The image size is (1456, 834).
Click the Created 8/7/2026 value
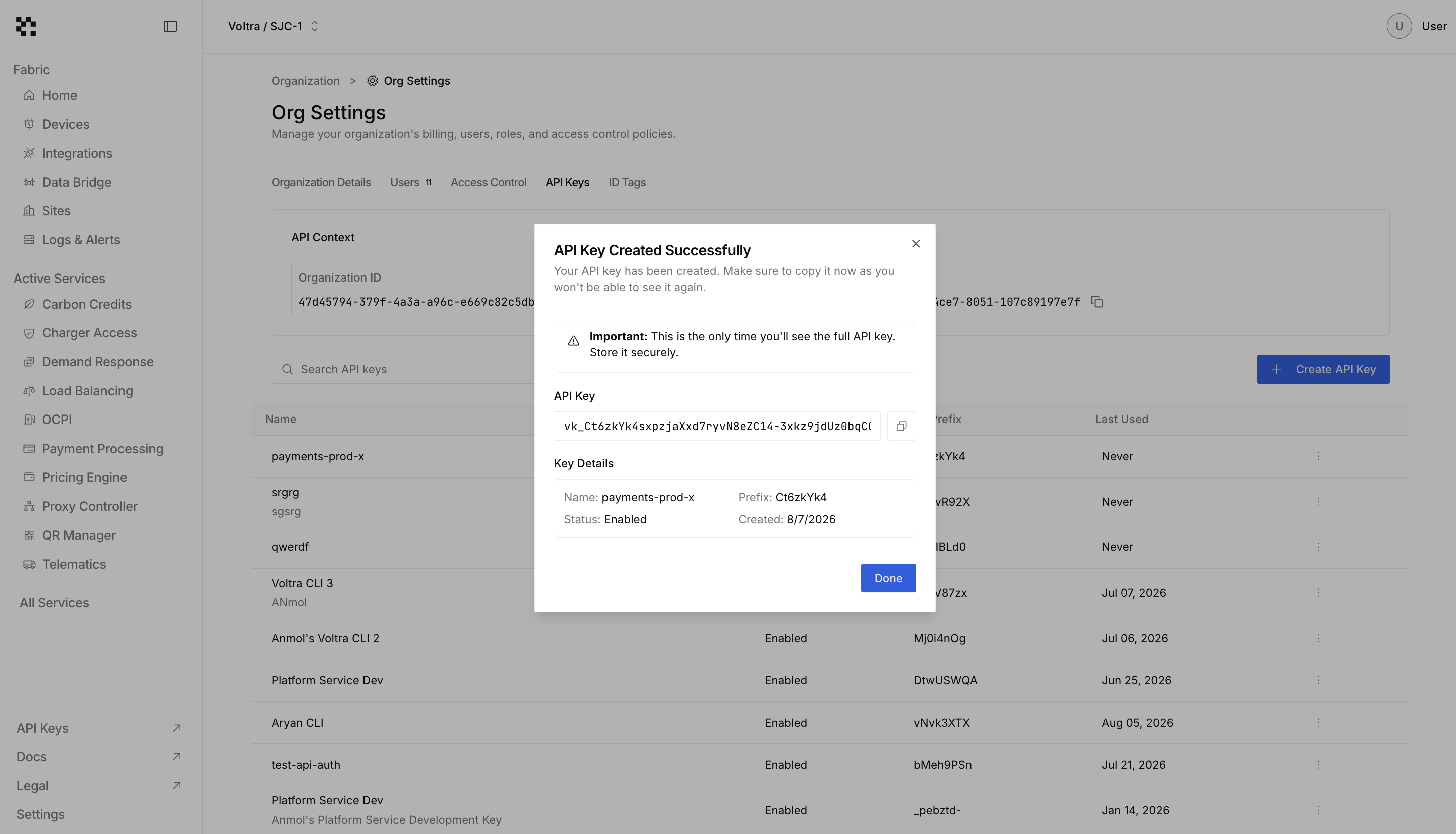click(x=811, y=519)
